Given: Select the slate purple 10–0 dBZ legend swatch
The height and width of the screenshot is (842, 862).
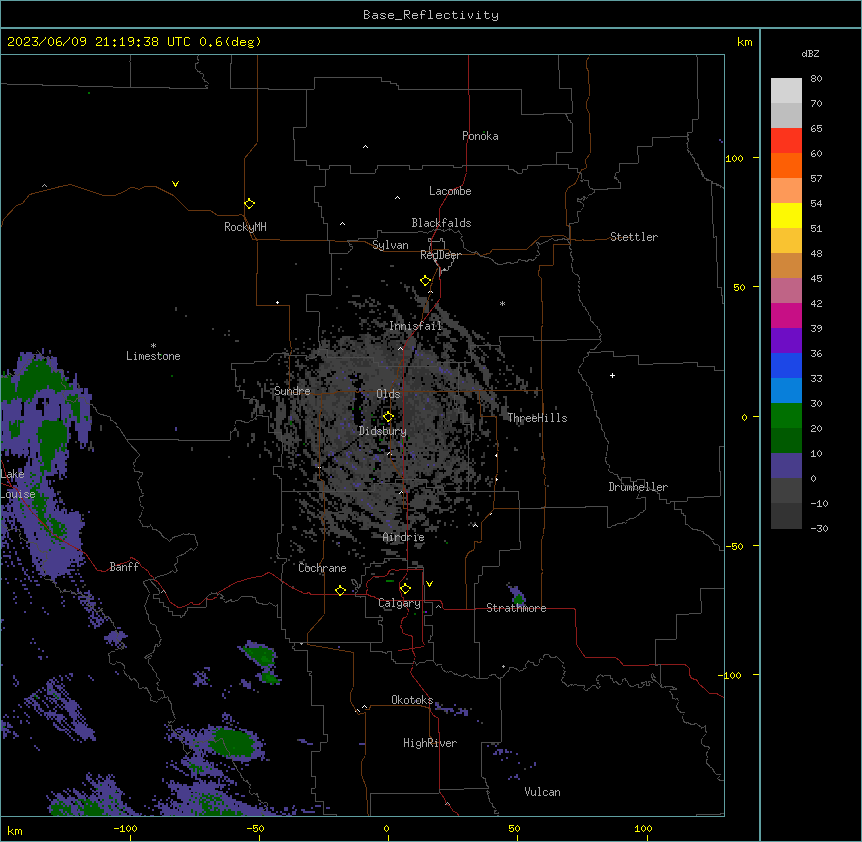Looking at the screenshot, I should pyautogui.click(x=786, y=466).
